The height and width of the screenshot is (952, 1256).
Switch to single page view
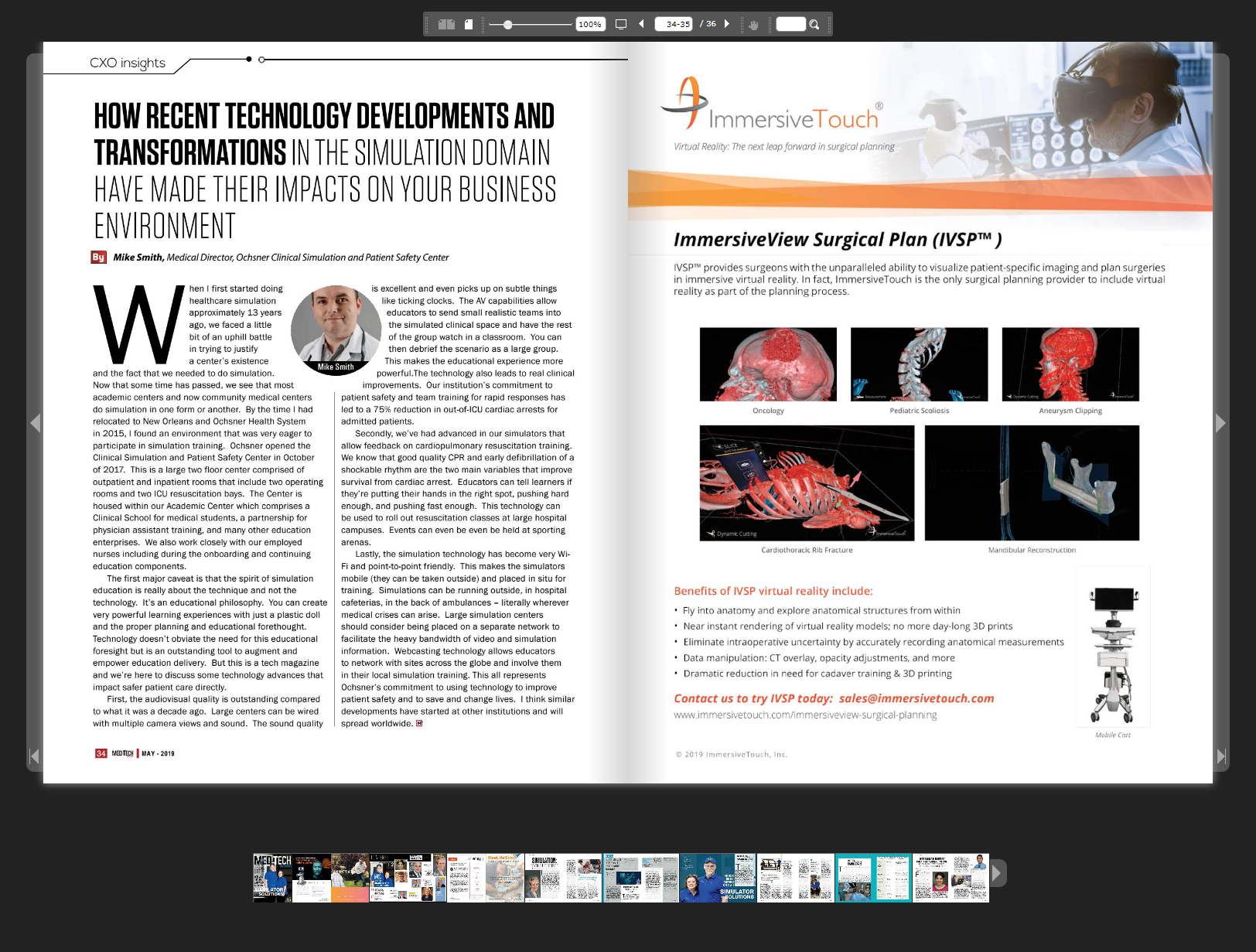click(x=469, y=25)
